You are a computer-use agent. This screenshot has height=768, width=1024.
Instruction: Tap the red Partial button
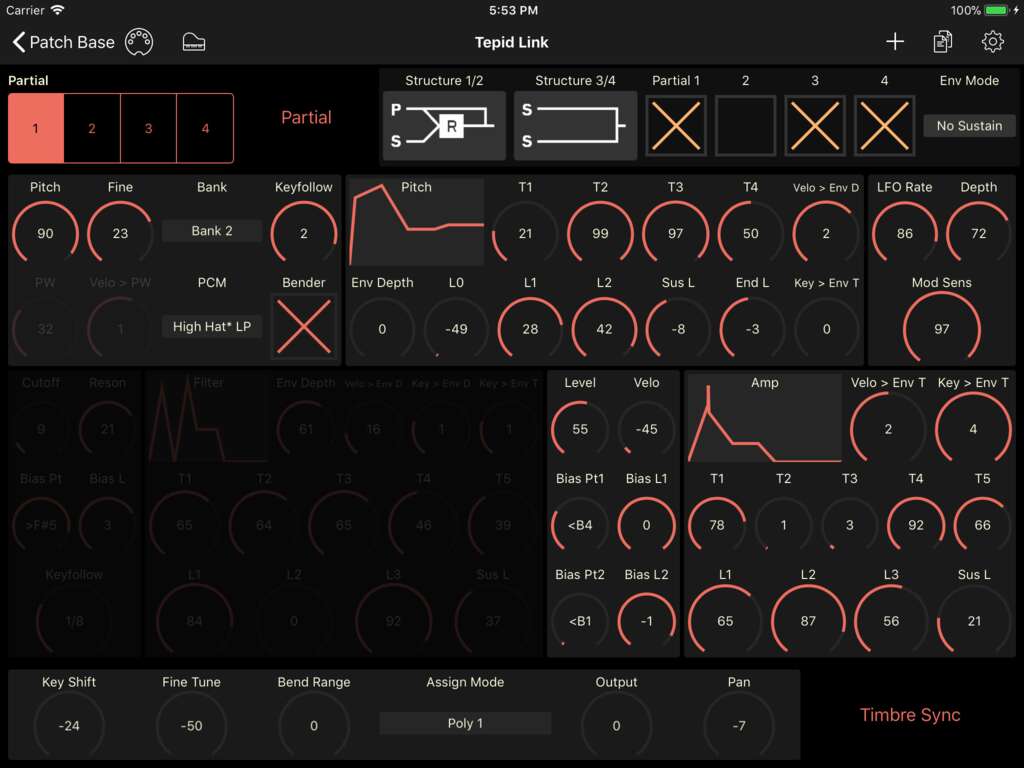coord(306,118)
